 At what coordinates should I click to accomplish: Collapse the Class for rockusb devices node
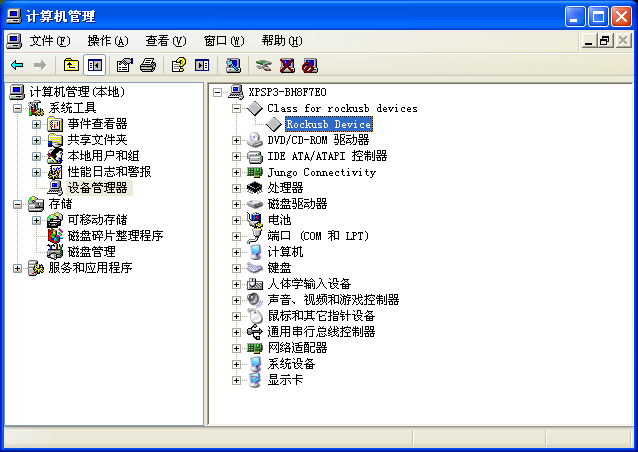pos(236,108)
